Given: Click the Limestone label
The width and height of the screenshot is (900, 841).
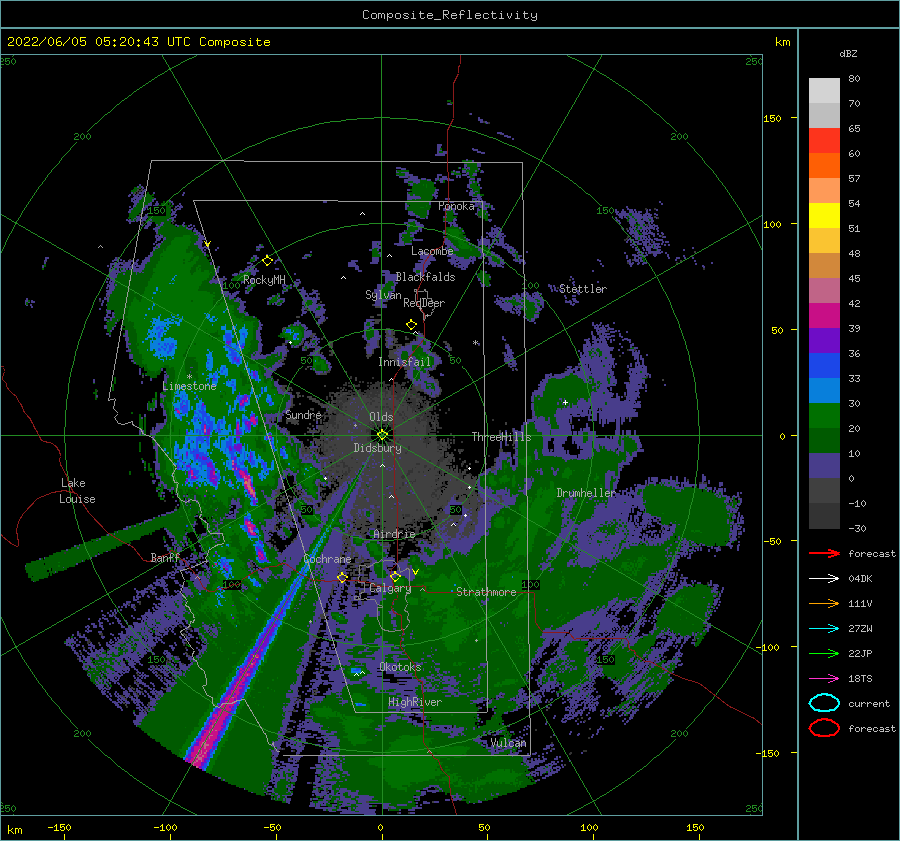Looking at the screenshot, I should click(189, 386).
